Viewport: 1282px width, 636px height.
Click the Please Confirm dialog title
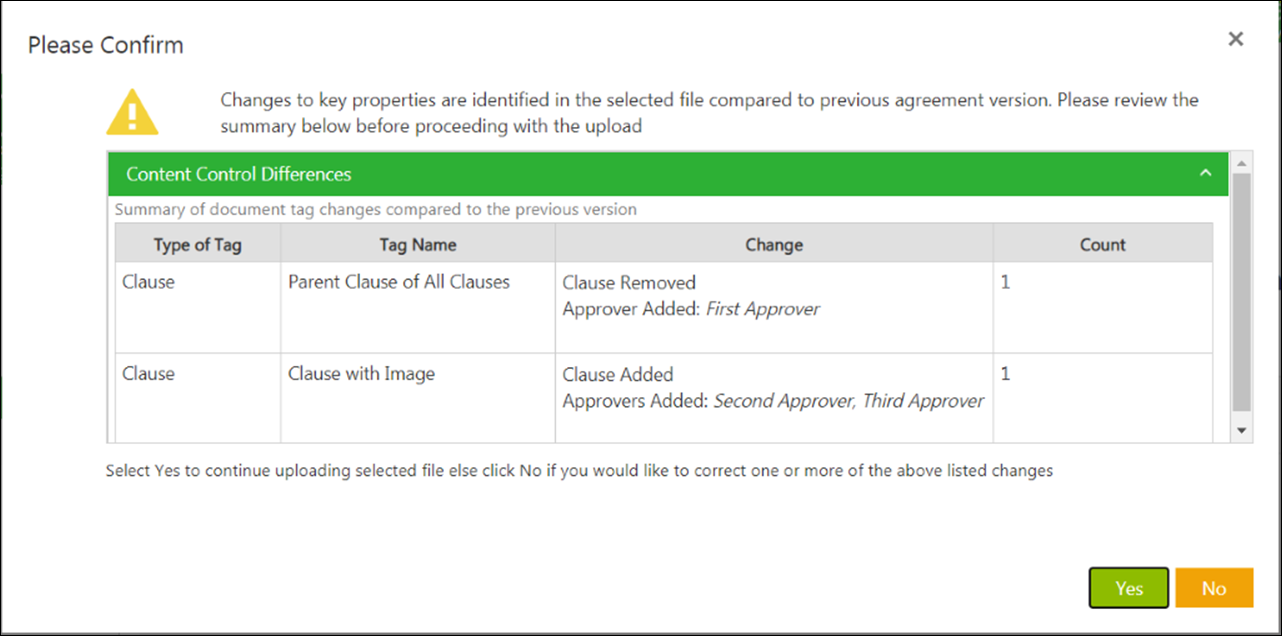click(105, 45)
